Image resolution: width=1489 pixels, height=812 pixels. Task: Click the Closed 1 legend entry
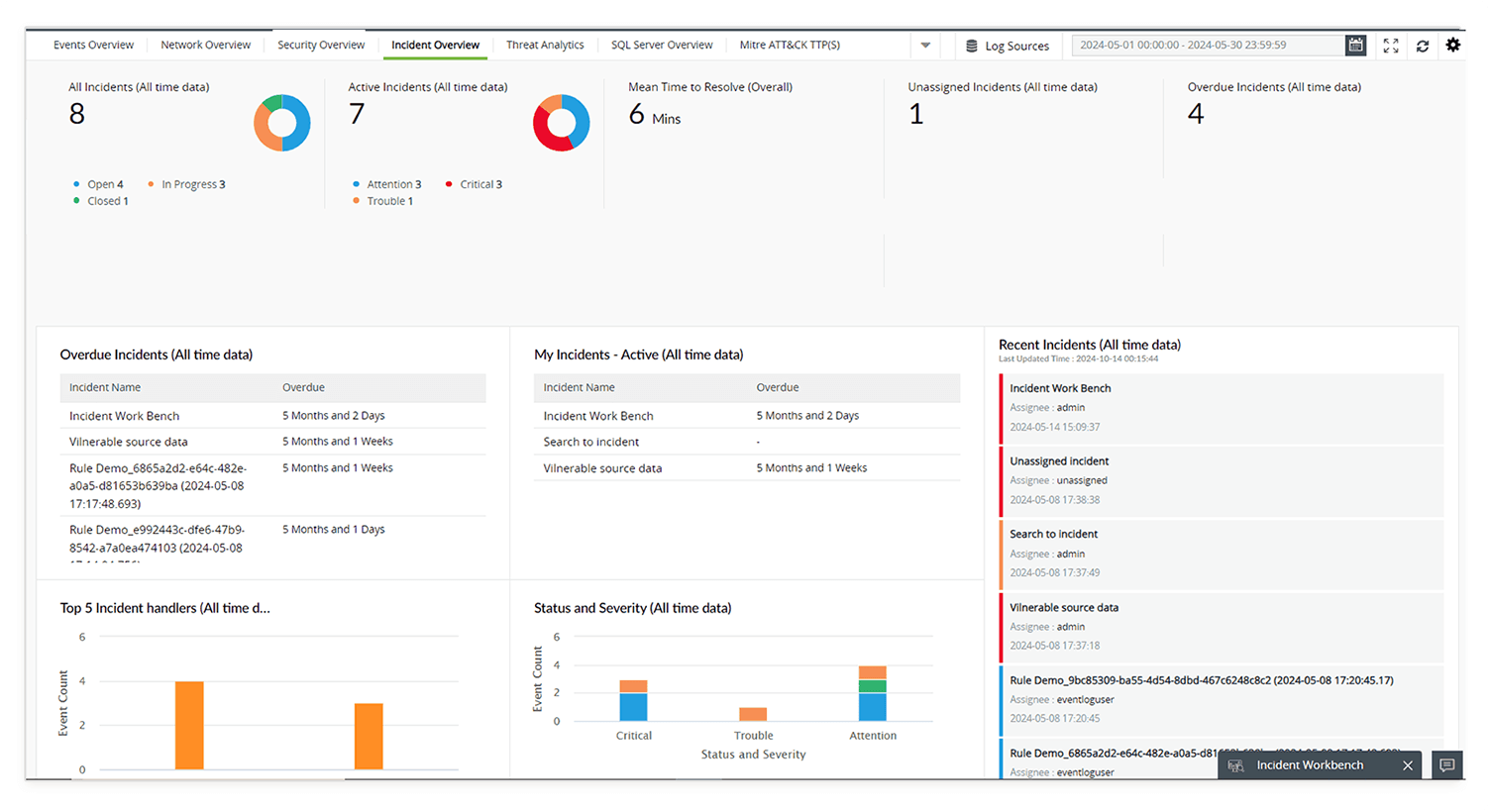point(100,201)
